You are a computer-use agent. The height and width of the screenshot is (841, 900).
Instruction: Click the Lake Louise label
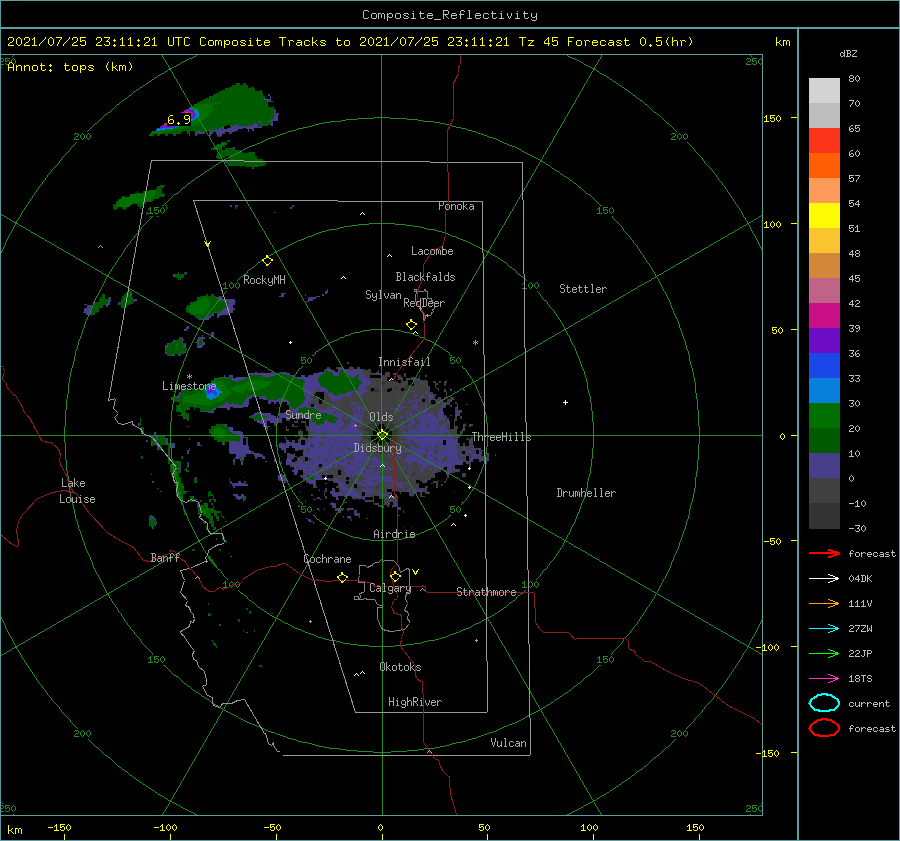tap(77, 491)
